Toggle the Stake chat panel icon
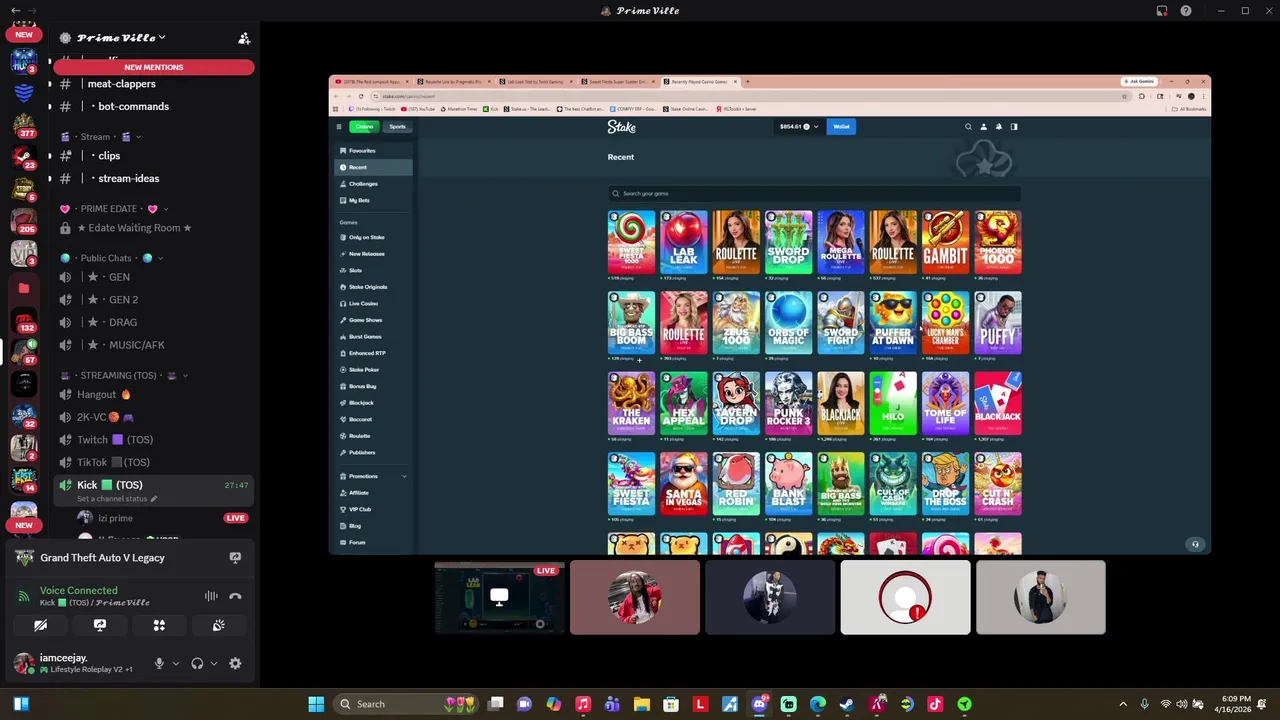The height and width of the screenshot is (720, 1280). click(x=1013, y=127)
